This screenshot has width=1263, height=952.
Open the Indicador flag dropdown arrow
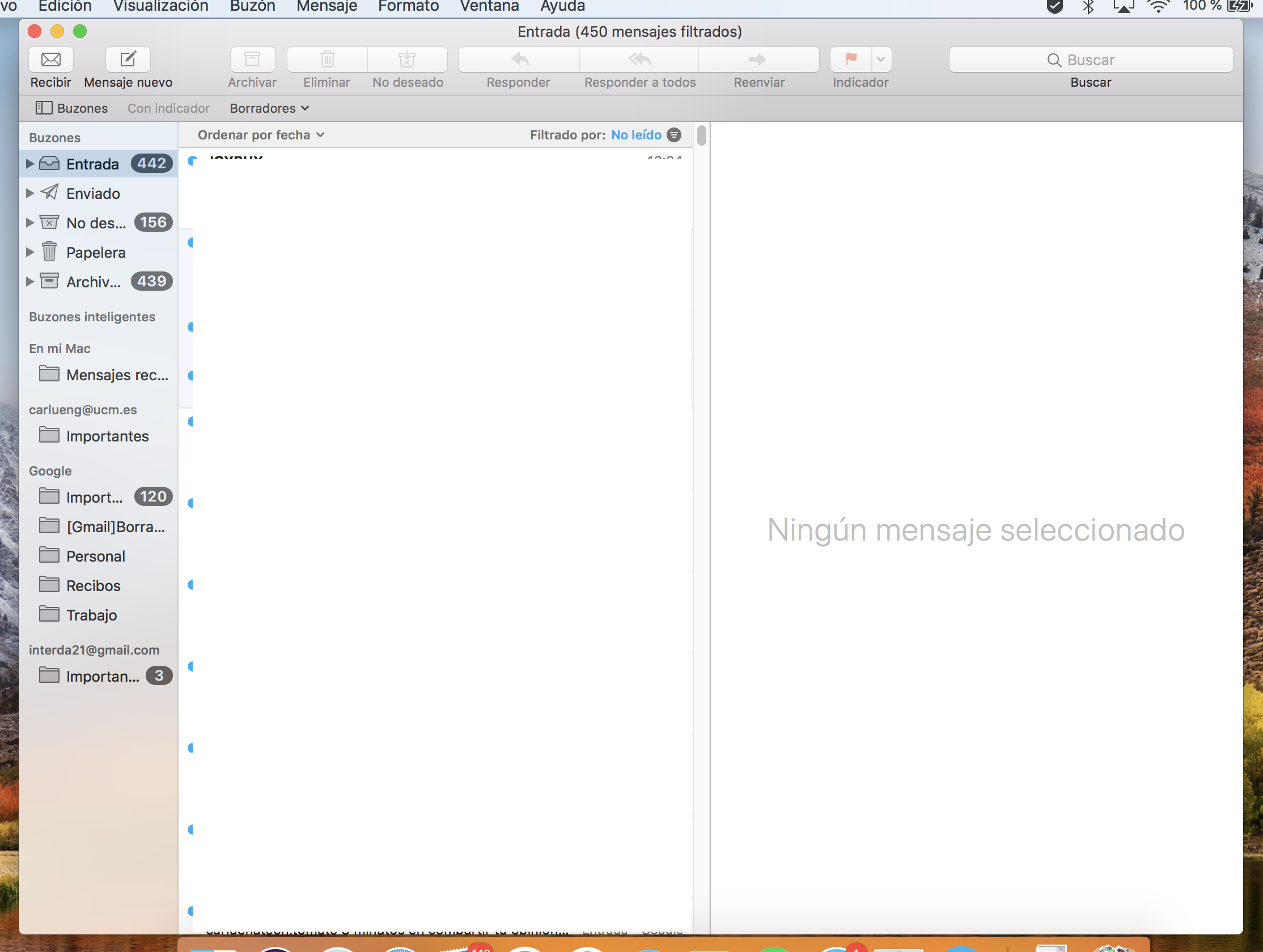click(881, 59)
